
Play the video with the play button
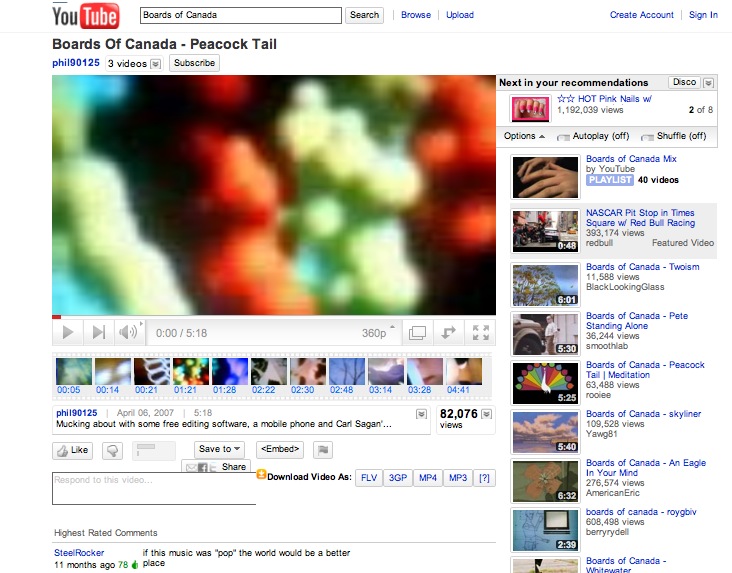point(68,332)
